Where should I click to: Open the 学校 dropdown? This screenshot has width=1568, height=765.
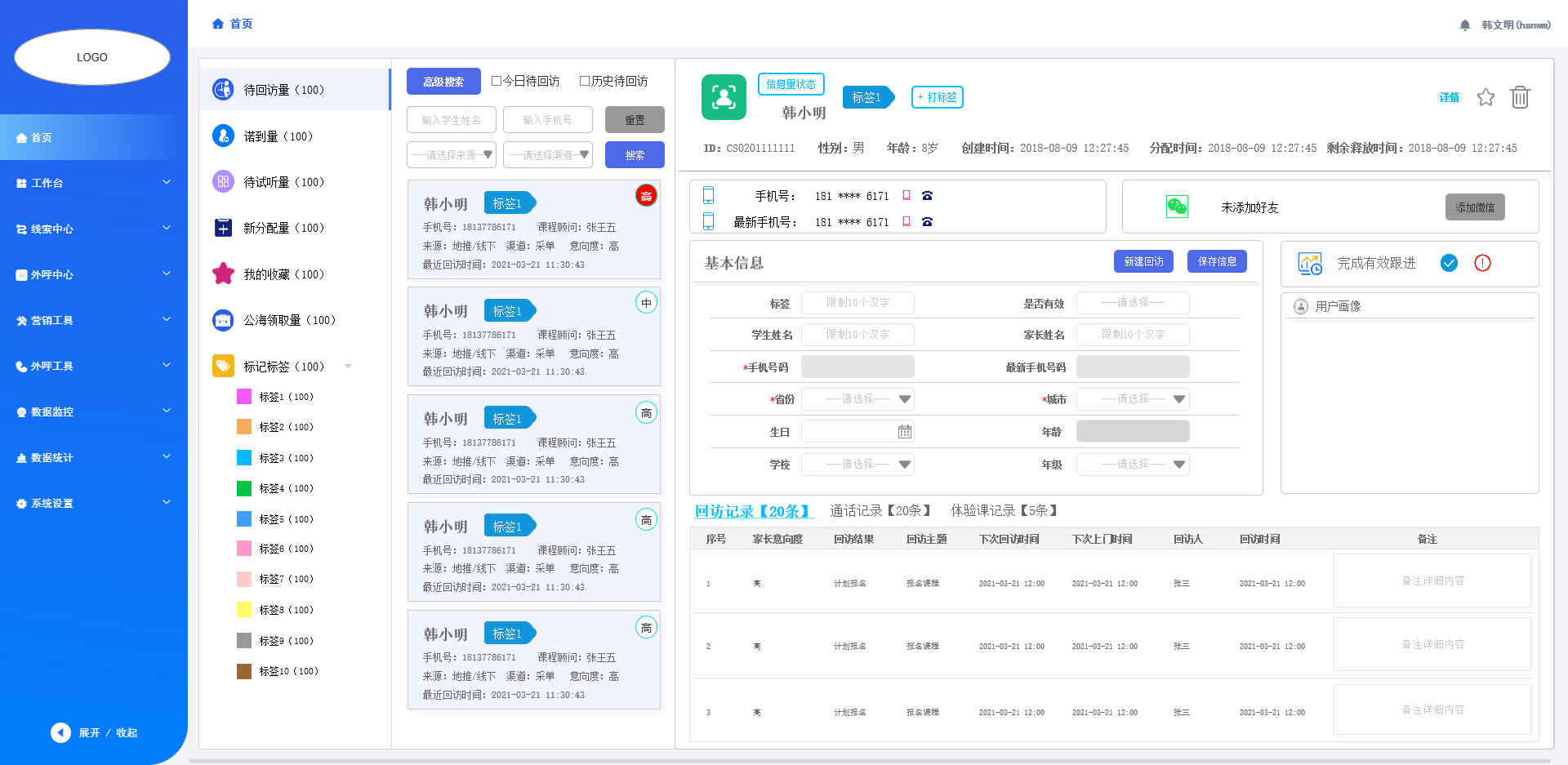857,464
